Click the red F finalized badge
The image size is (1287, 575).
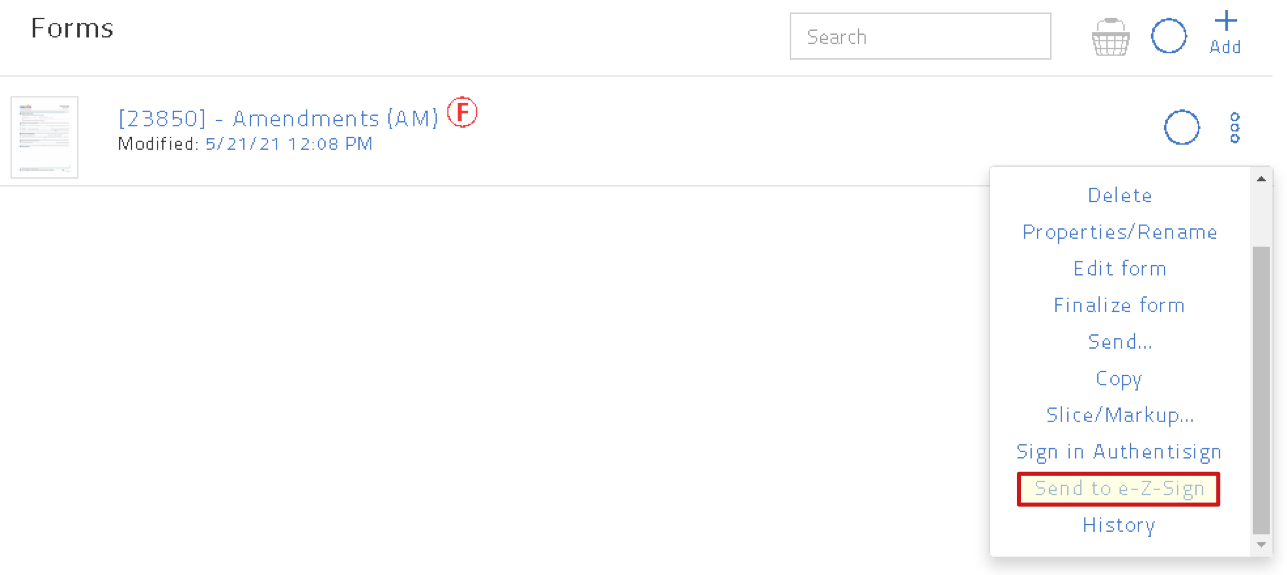click(x=462, y=112)
